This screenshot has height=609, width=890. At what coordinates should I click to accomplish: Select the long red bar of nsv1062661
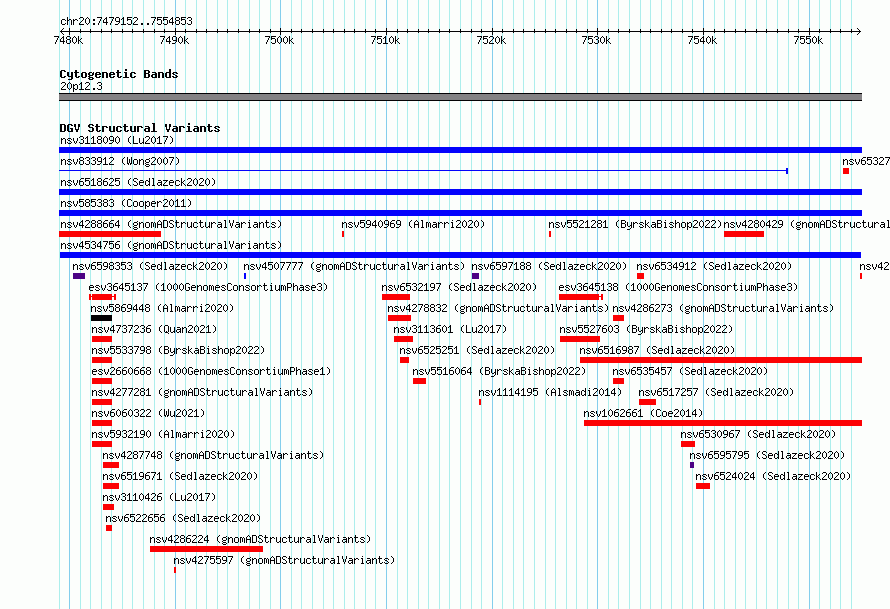click(723, 423)
